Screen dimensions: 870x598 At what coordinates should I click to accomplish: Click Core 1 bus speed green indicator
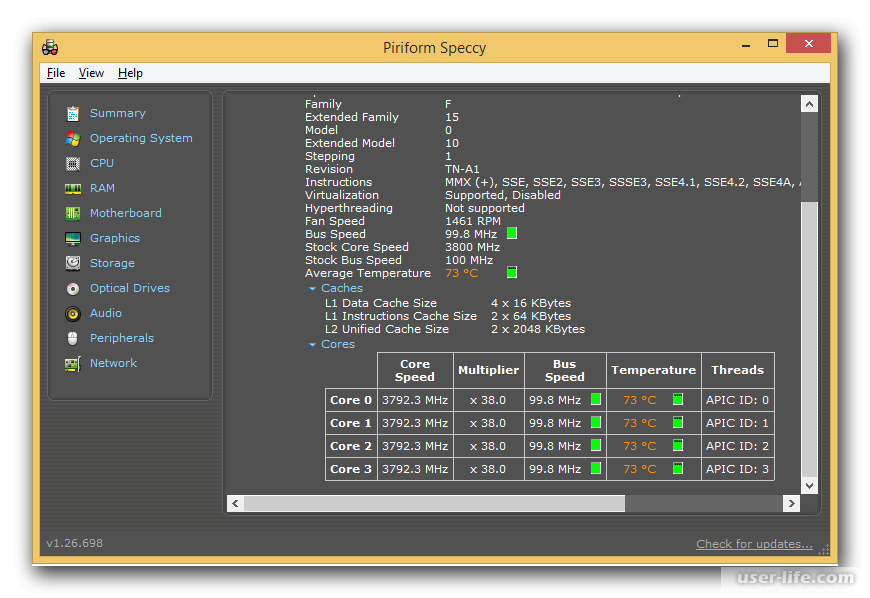pyautogui.click(x=596, y=422)
